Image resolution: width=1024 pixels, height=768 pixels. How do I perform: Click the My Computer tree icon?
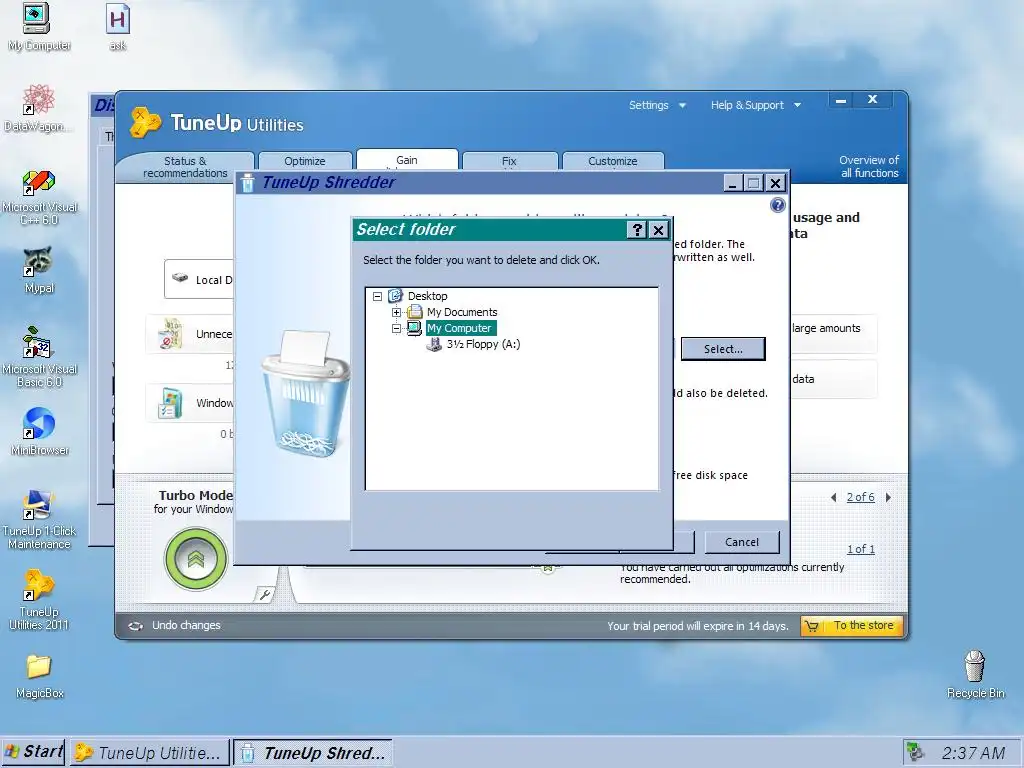(x=414, y=328)
